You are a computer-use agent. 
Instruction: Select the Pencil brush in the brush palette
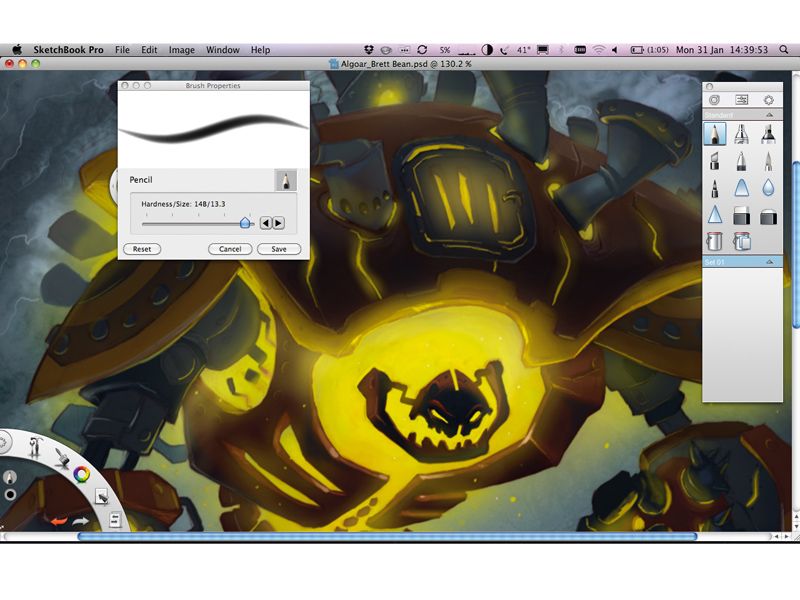point(714,134)
